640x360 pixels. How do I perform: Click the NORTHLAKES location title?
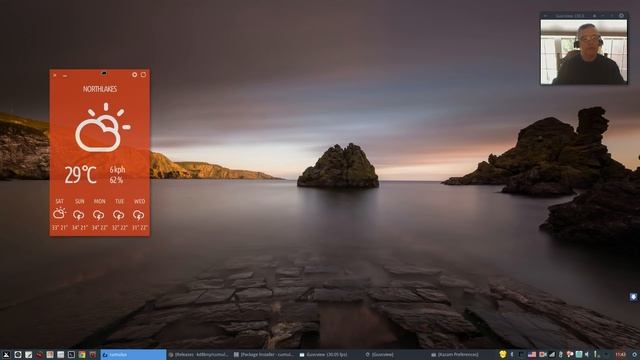[x=100, y=89]
